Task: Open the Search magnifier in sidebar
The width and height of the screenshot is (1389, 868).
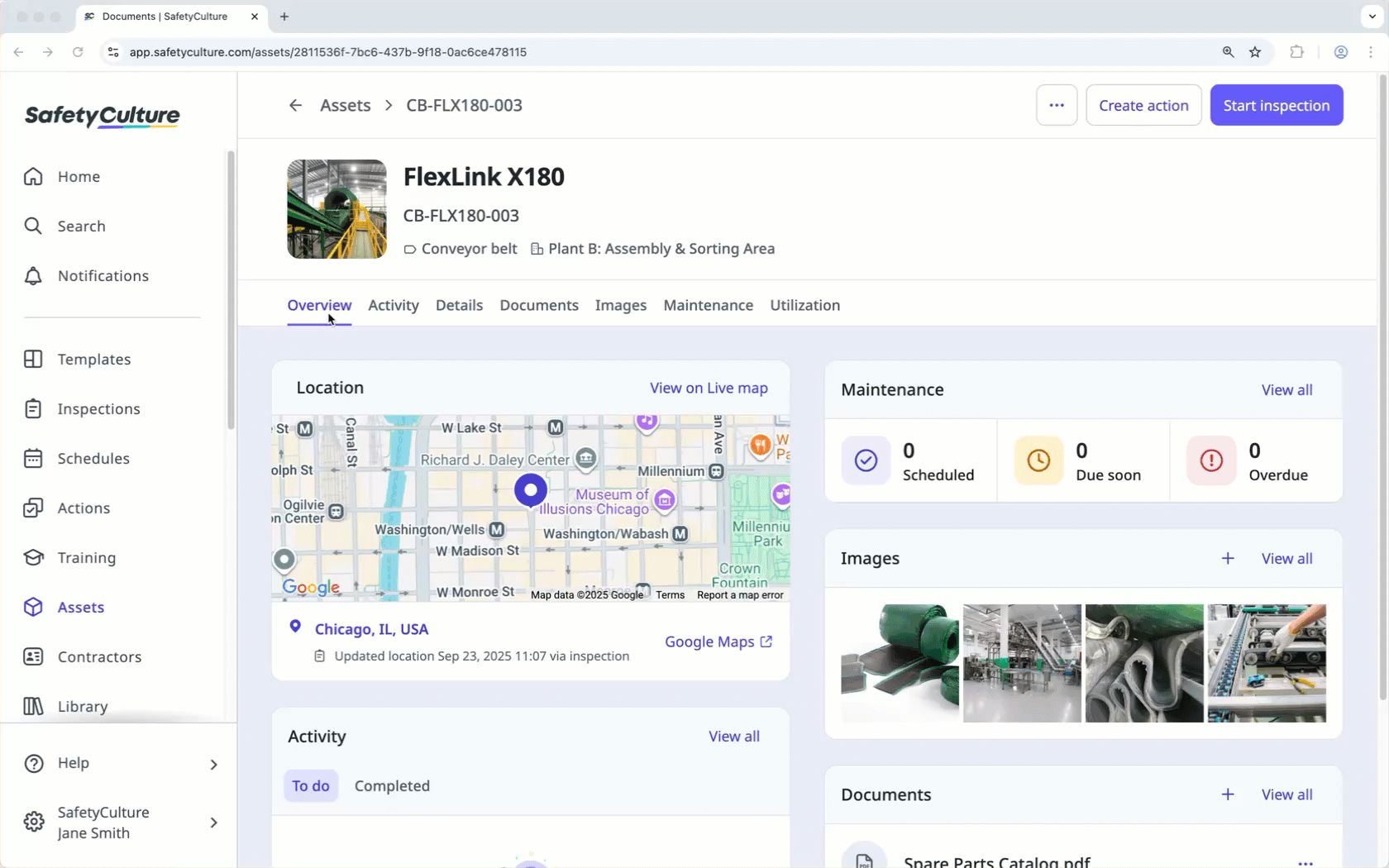Action: [x=33, y=226]
